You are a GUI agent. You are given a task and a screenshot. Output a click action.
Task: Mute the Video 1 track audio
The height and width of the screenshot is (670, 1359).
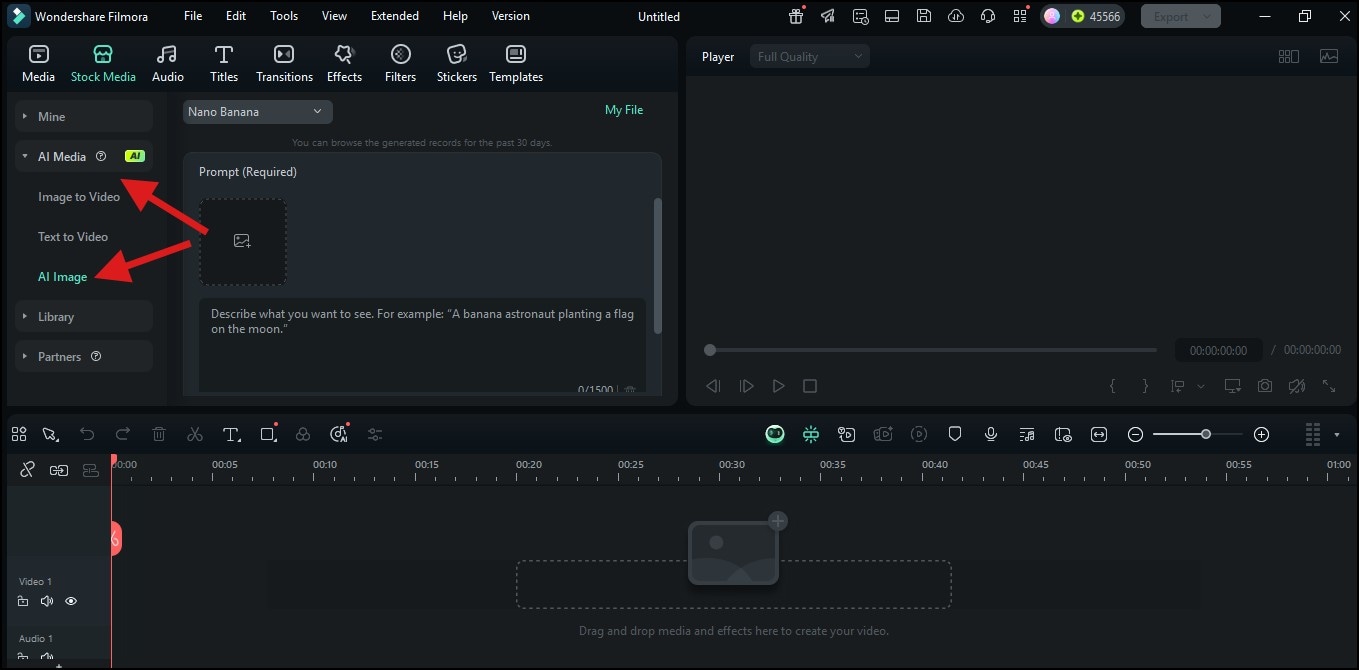pyautogui.click(x=47, y=601)
